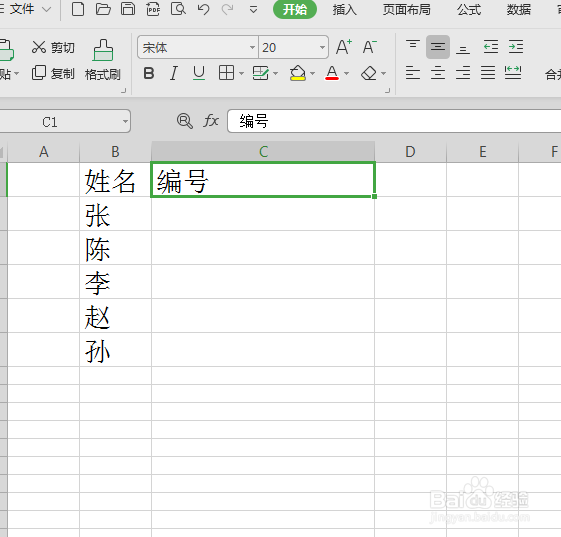Expand the Borders dropdown arrow
This screenshot has height=537, width=561.
coord(241,74)
